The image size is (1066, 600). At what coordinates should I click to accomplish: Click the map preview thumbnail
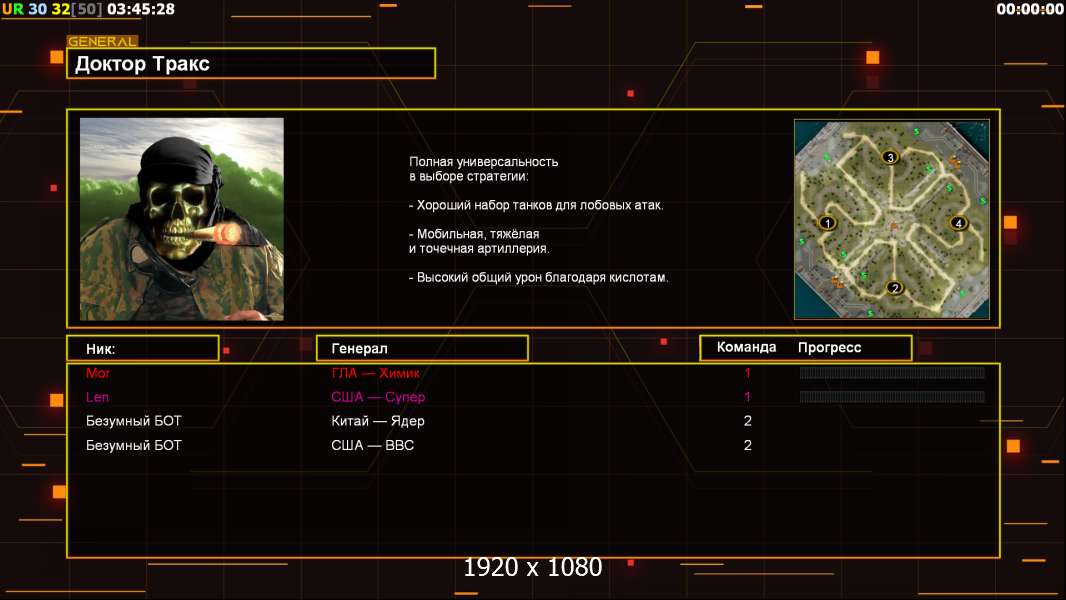pyautogui.click(x=892, y=219)
